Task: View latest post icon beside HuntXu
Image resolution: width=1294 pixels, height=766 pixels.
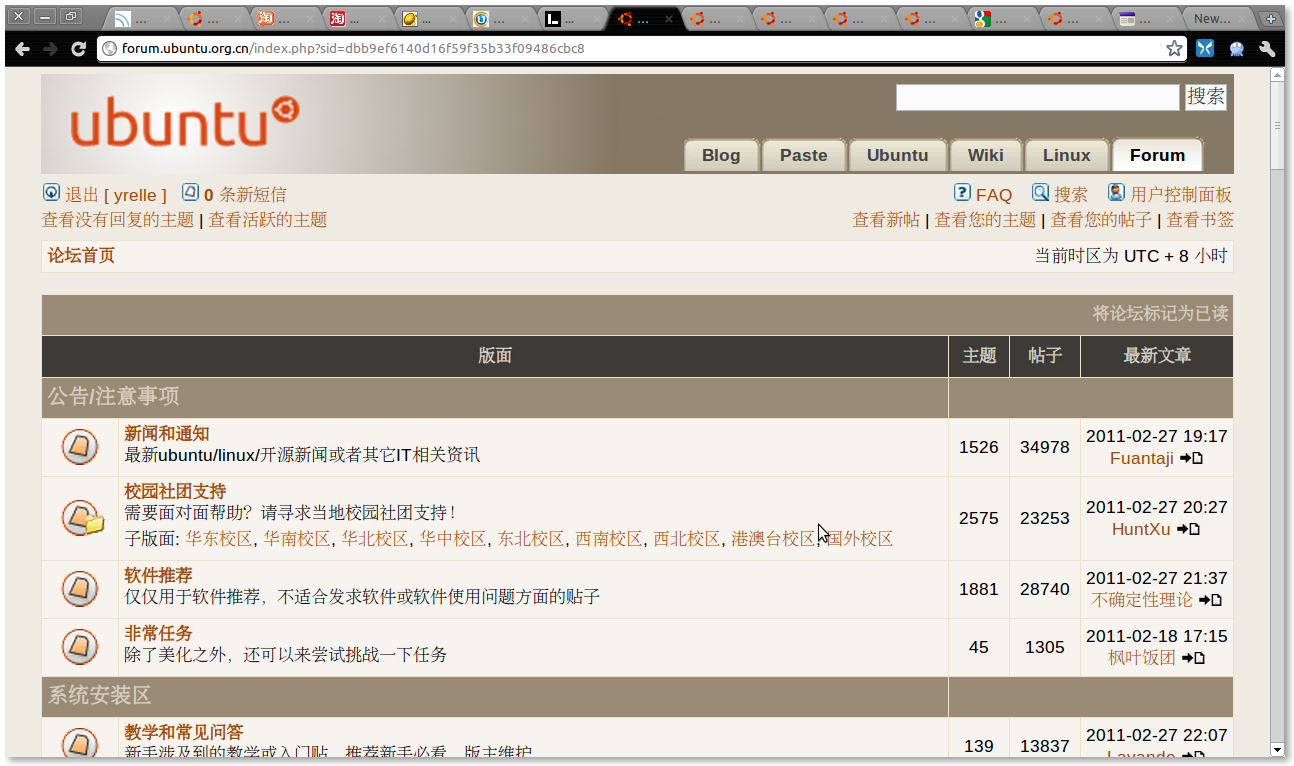Action: point(1188,529)
